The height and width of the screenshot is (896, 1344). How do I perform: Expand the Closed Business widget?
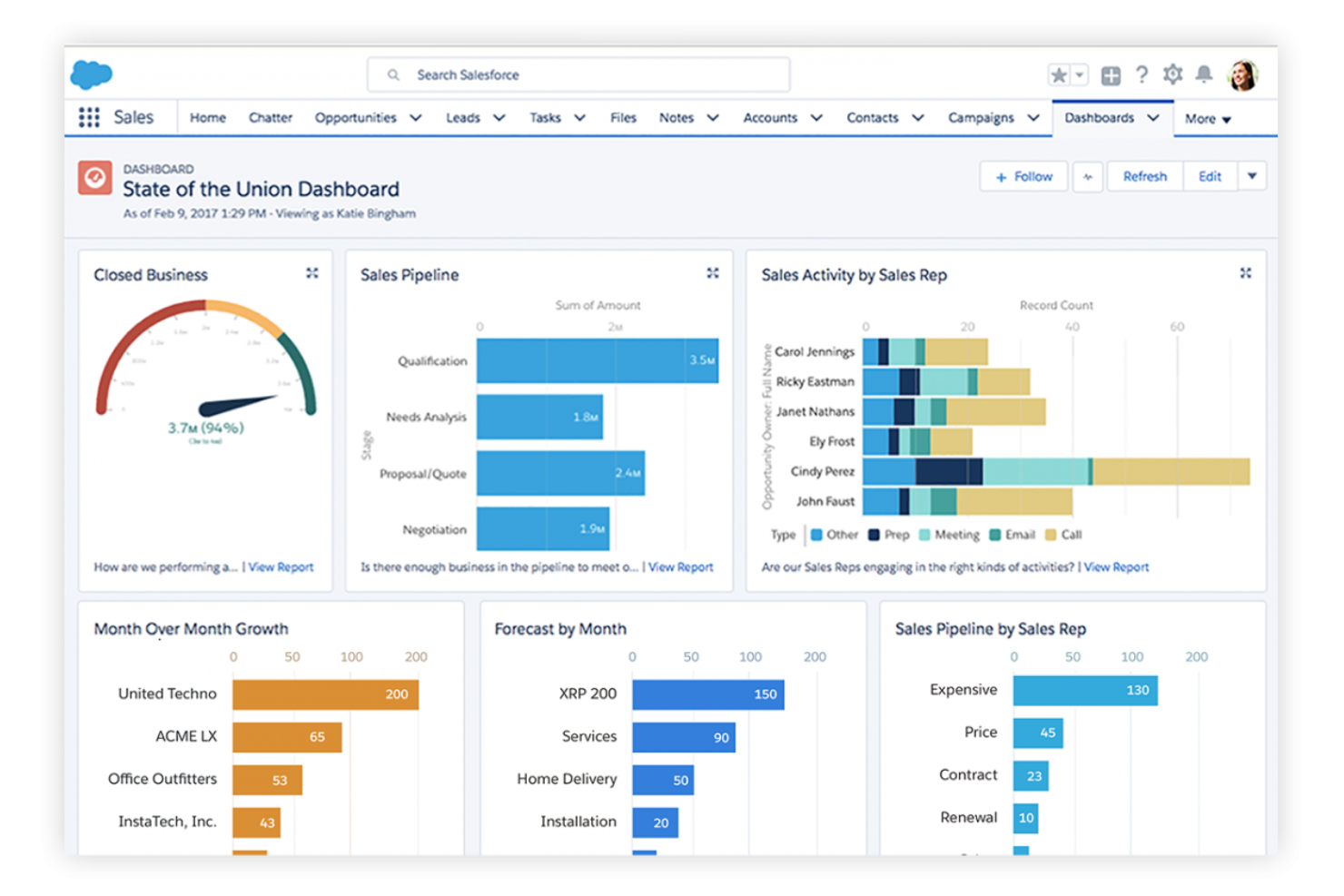click(x=312, y=273)
